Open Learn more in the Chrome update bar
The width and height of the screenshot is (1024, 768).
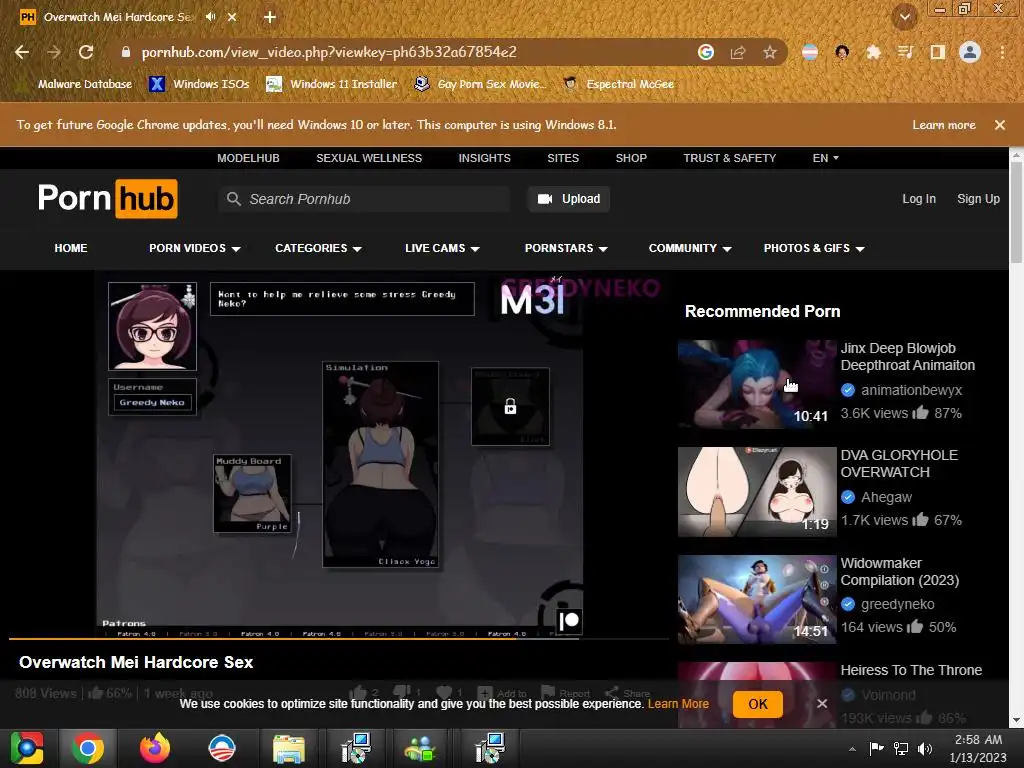tap(944, 125)
